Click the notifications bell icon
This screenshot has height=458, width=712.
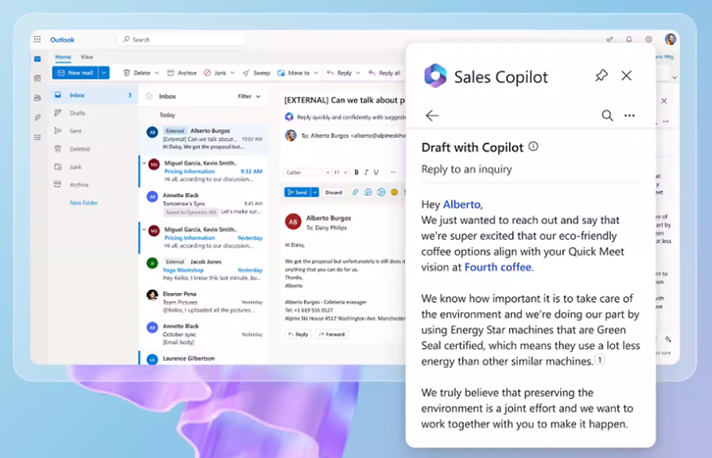[x=629, y=39]
